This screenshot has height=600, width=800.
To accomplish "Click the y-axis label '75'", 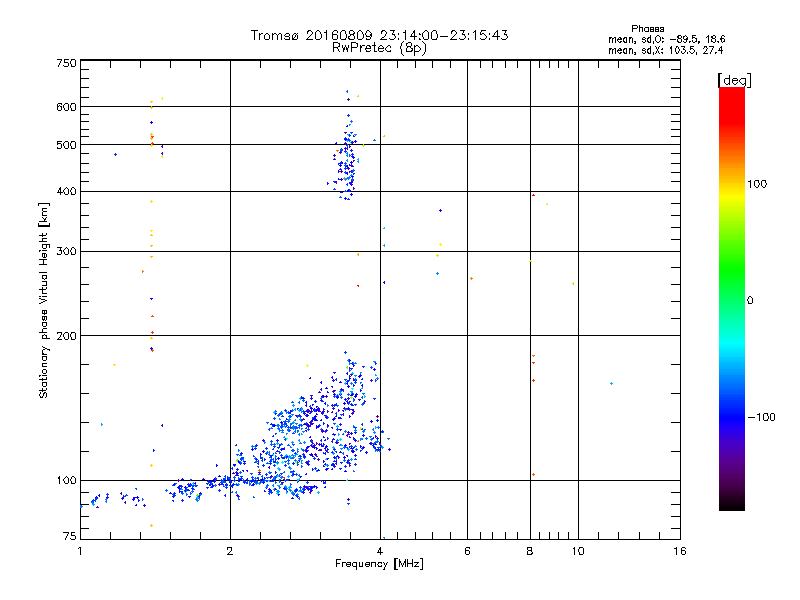I will click(x=70, y=536).
